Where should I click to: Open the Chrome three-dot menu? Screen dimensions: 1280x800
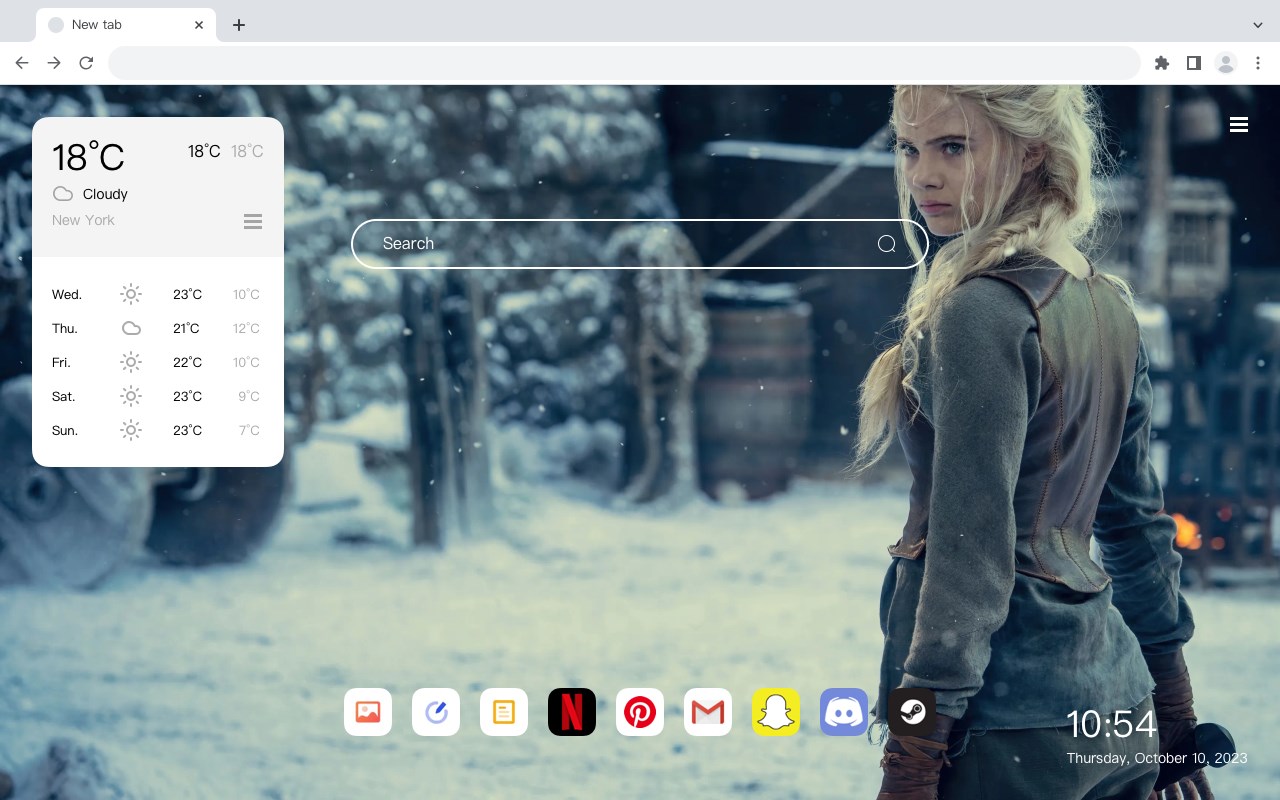[1258, 63]
